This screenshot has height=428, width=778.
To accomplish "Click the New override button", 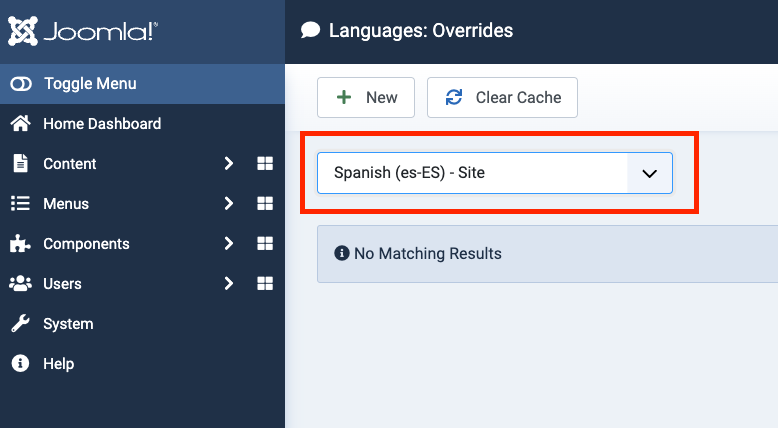I will (x=367, y=97).
